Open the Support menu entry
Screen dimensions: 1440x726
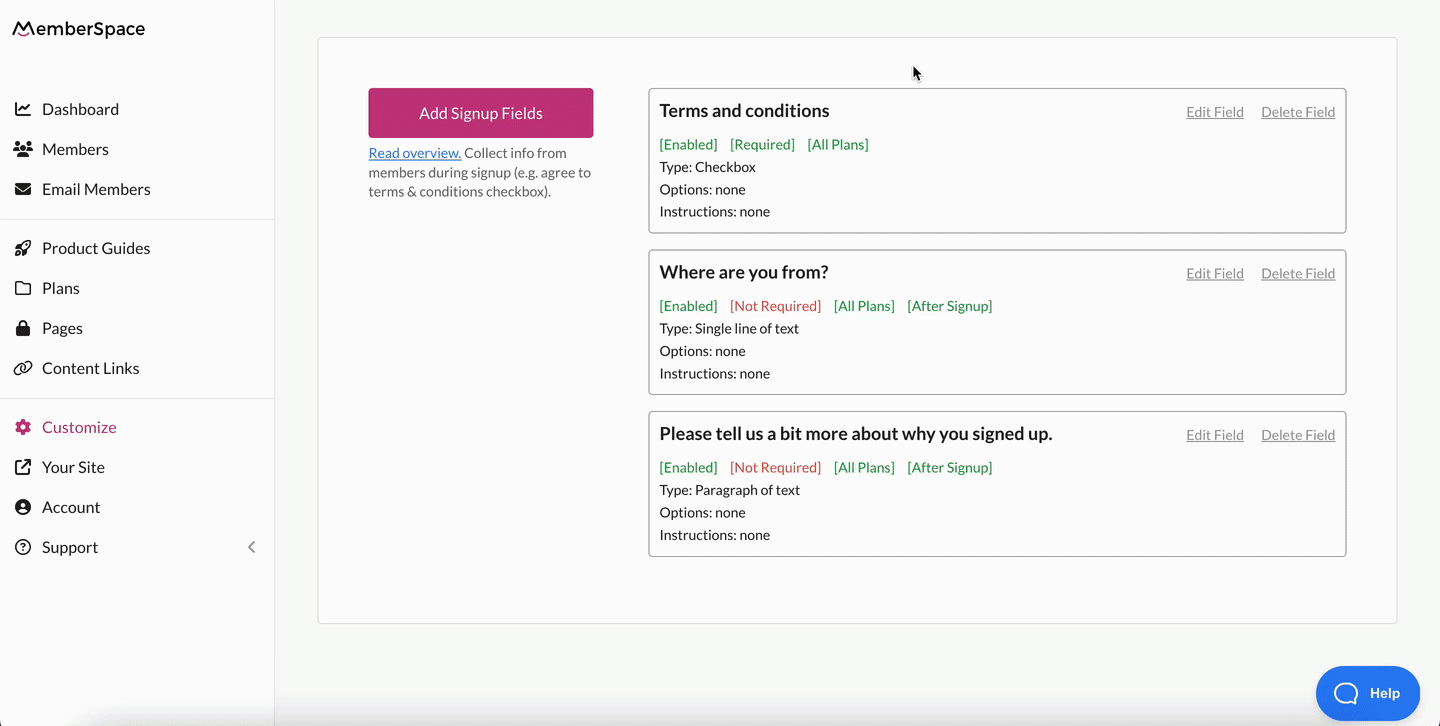(x=69, y=547)
